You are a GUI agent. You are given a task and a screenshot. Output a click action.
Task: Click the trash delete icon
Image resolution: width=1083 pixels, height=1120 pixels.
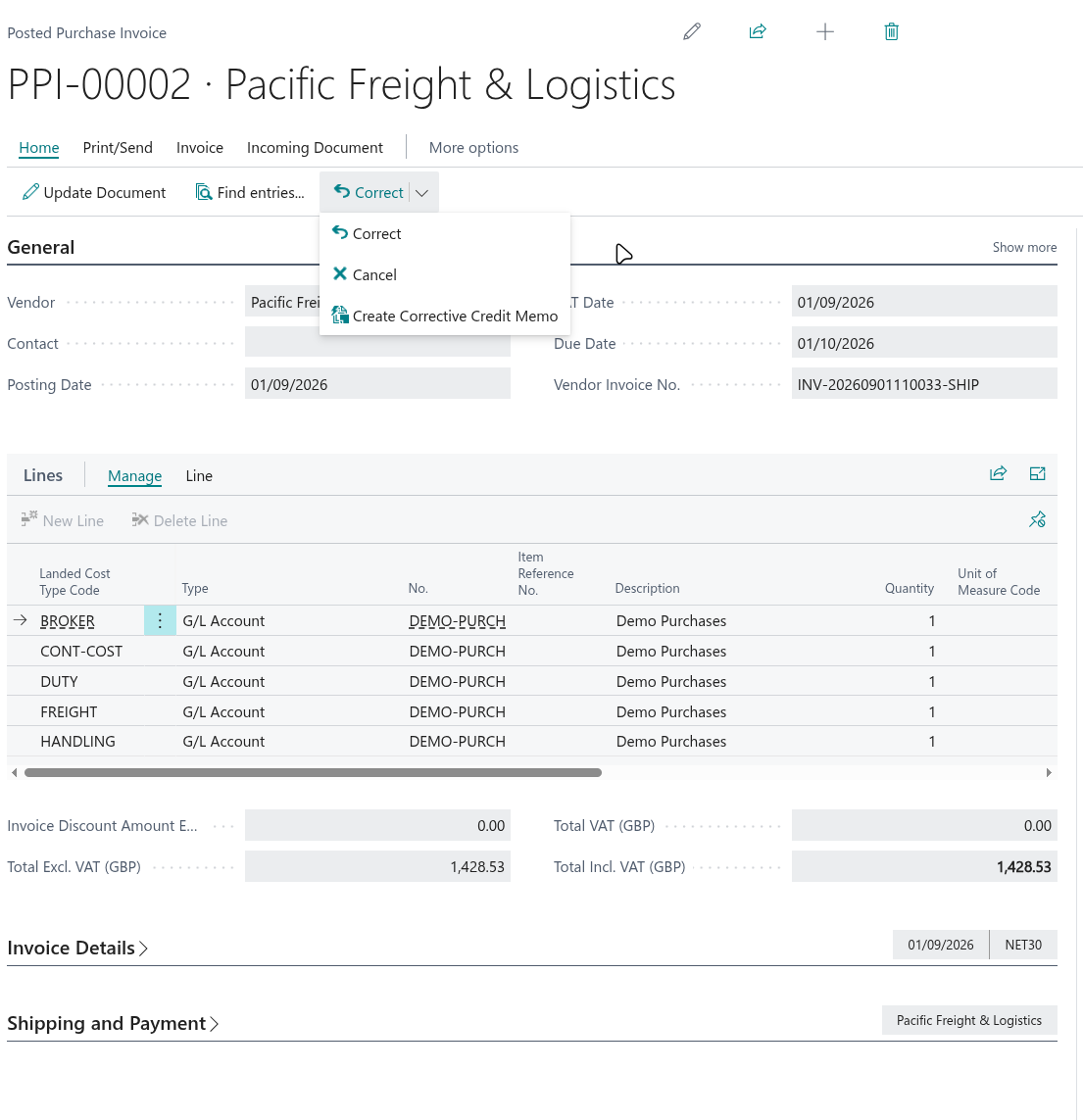tap(891, 31)
